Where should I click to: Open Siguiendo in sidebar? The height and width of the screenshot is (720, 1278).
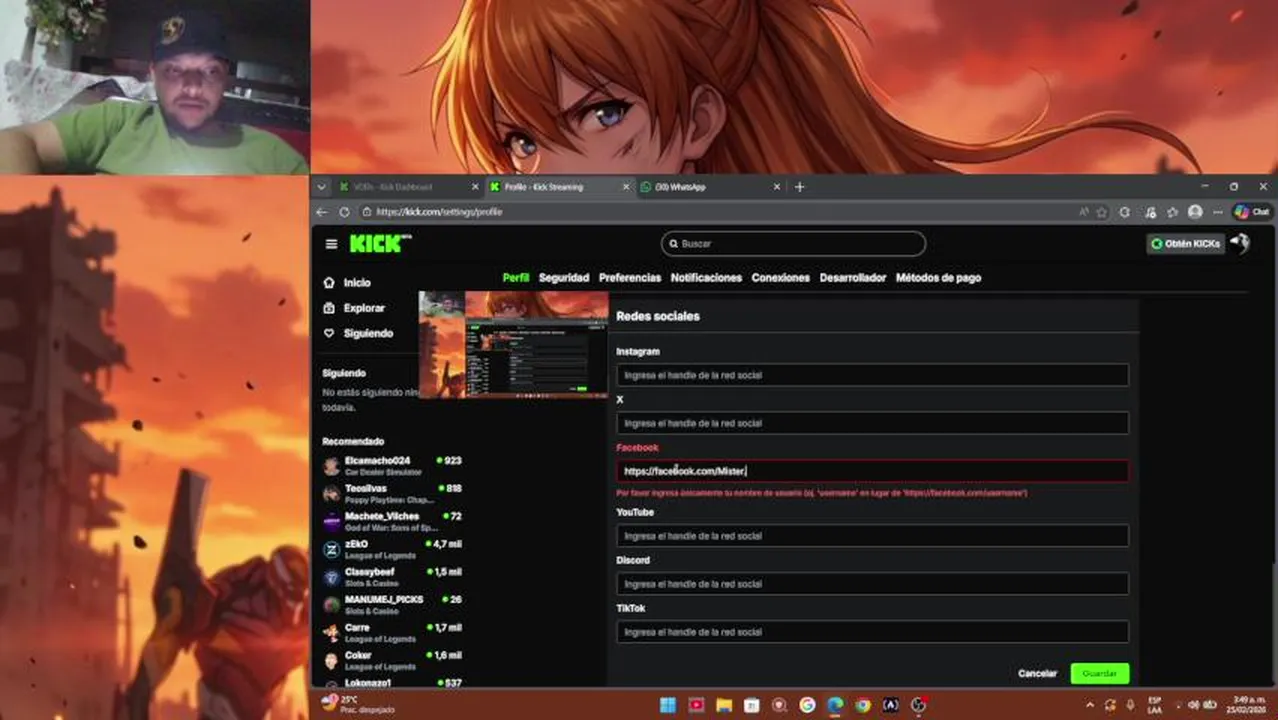coord(358,333)
